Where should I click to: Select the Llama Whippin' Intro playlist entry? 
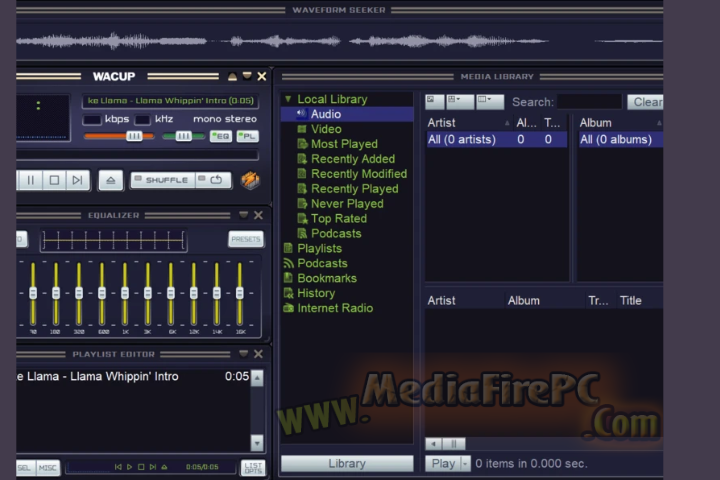pyautogui.click(x=133, y=377)
